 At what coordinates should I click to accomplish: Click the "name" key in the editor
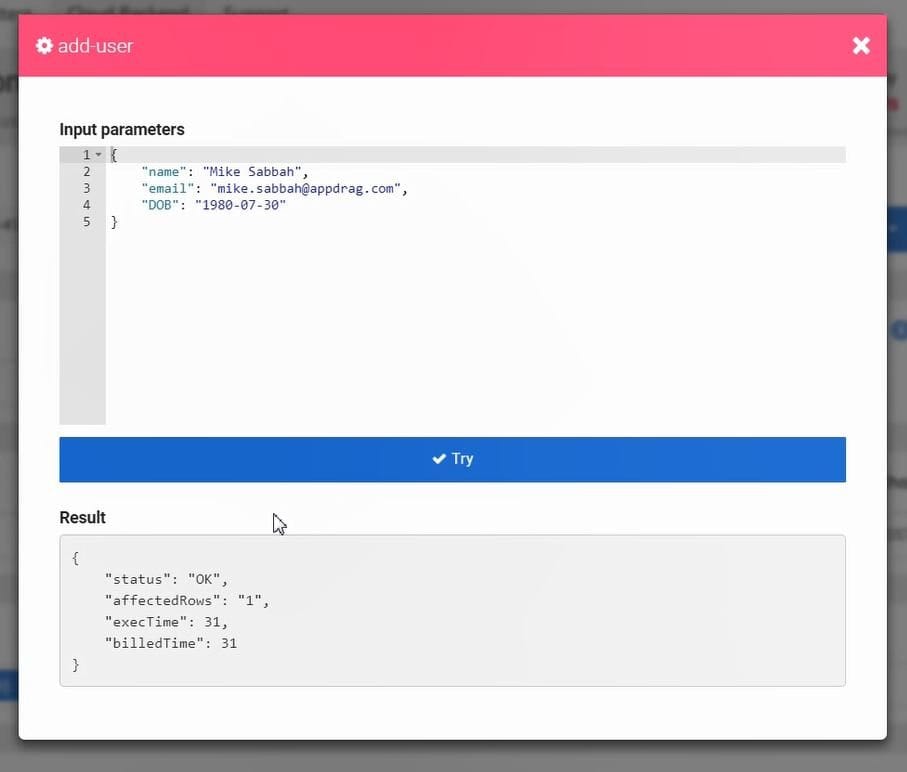164,172
